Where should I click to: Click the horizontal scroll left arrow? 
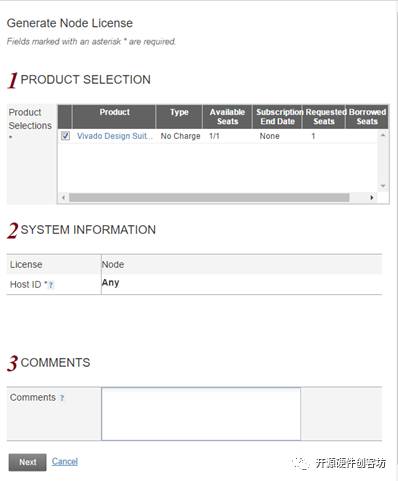(63, 197)
